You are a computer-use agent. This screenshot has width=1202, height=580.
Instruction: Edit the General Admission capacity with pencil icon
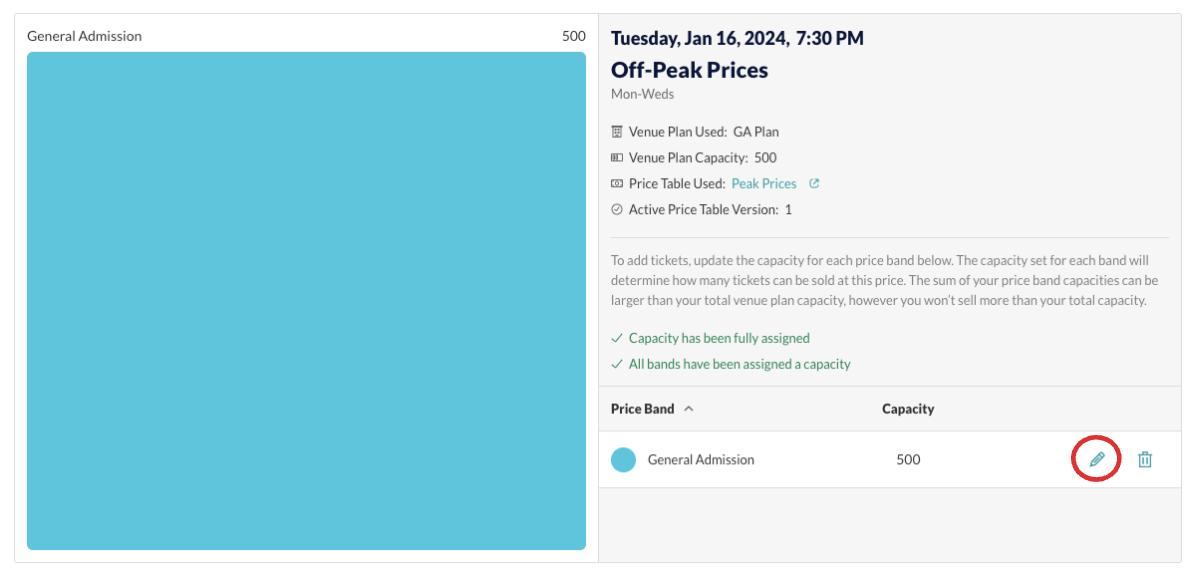tap(1097, 460)
